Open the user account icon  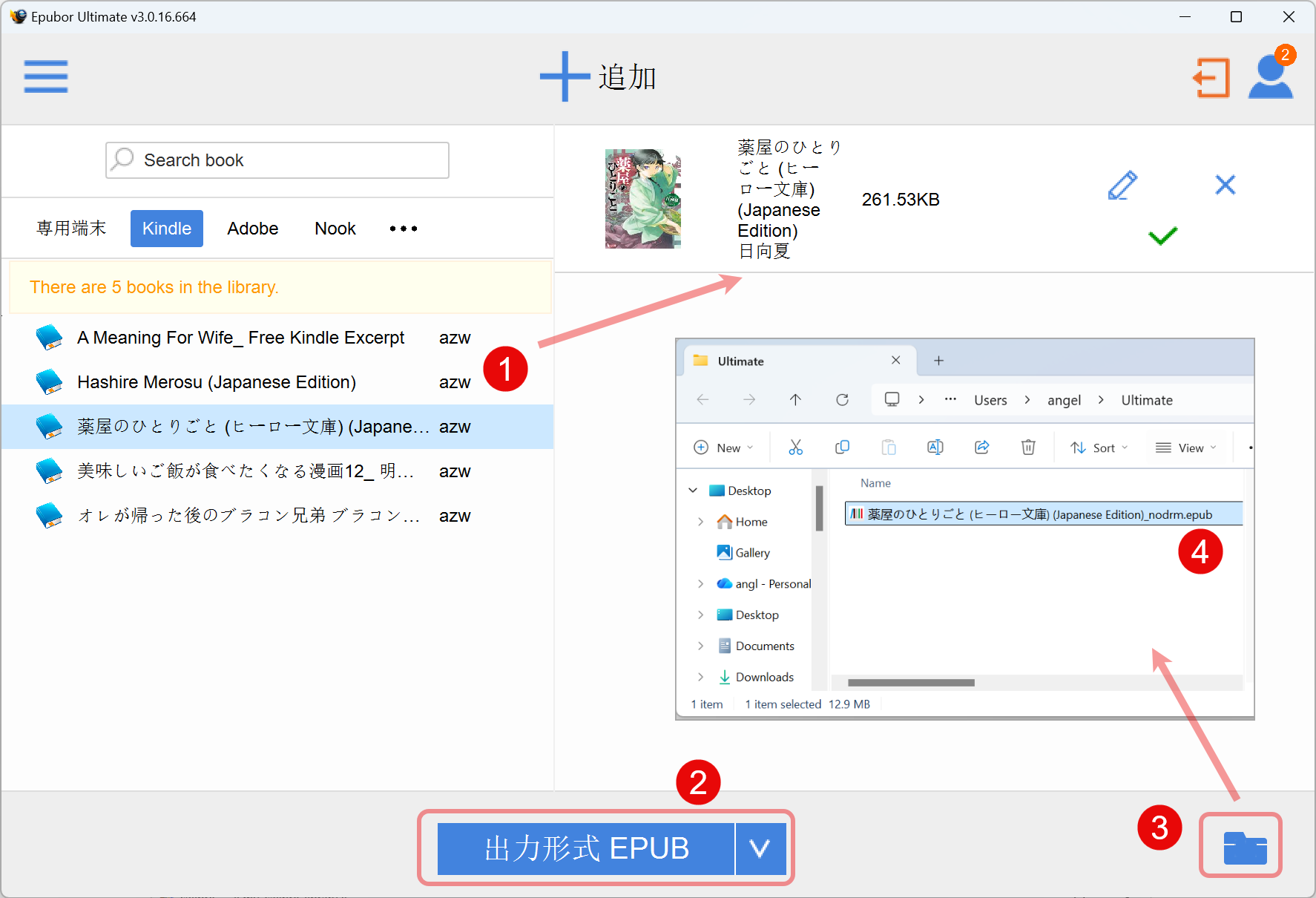coord(1271,76)
